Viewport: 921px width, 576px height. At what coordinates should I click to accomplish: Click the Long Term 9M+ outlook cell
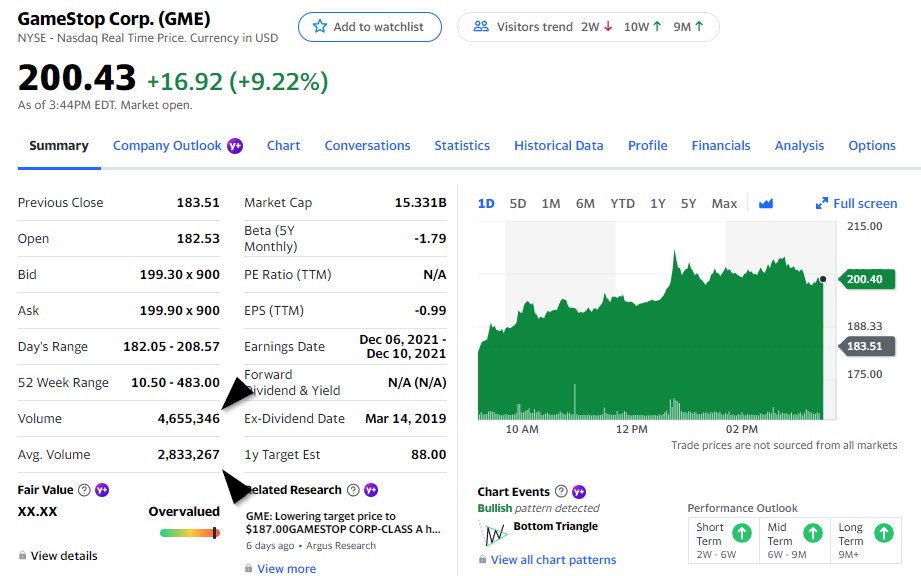click(x=866, y=540)
